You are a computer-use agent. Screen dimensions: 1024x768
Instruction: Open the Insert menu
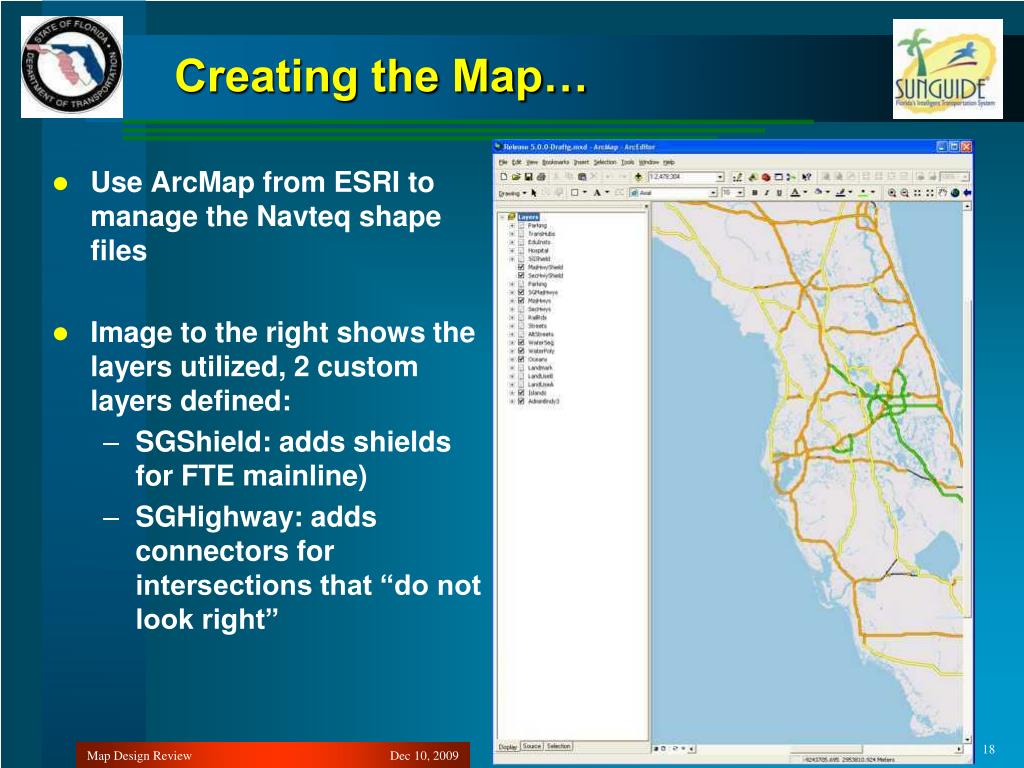click(581, 162)
